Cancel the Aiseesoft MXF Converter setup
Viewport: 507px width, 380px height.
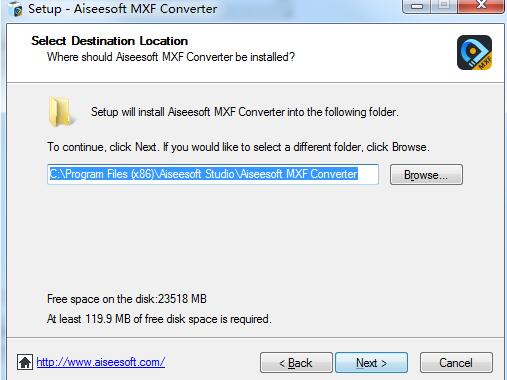[x=456, y=363]
